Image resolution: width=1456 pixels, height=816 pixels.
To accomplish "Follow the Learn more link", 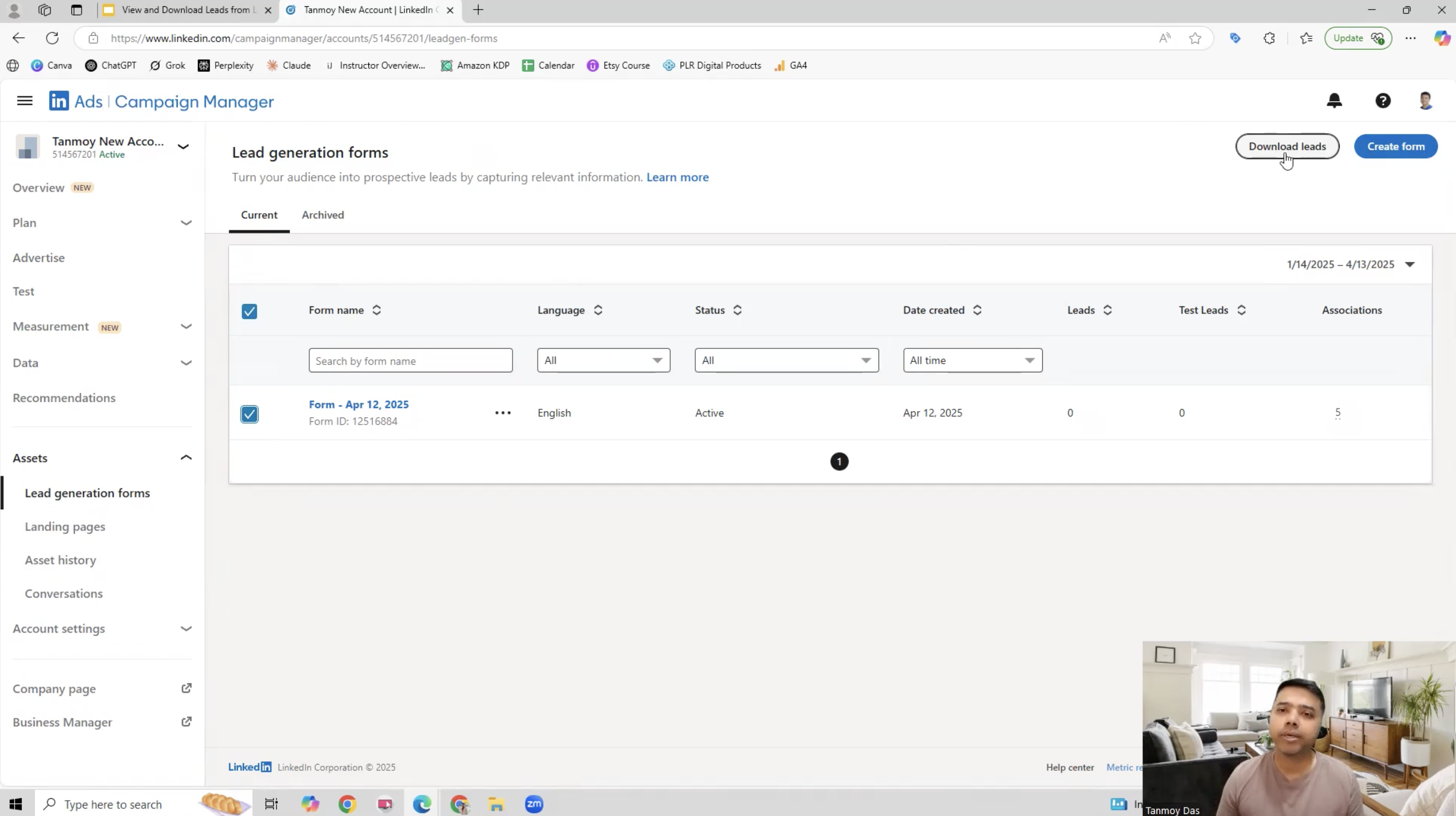I will [677, 177].
